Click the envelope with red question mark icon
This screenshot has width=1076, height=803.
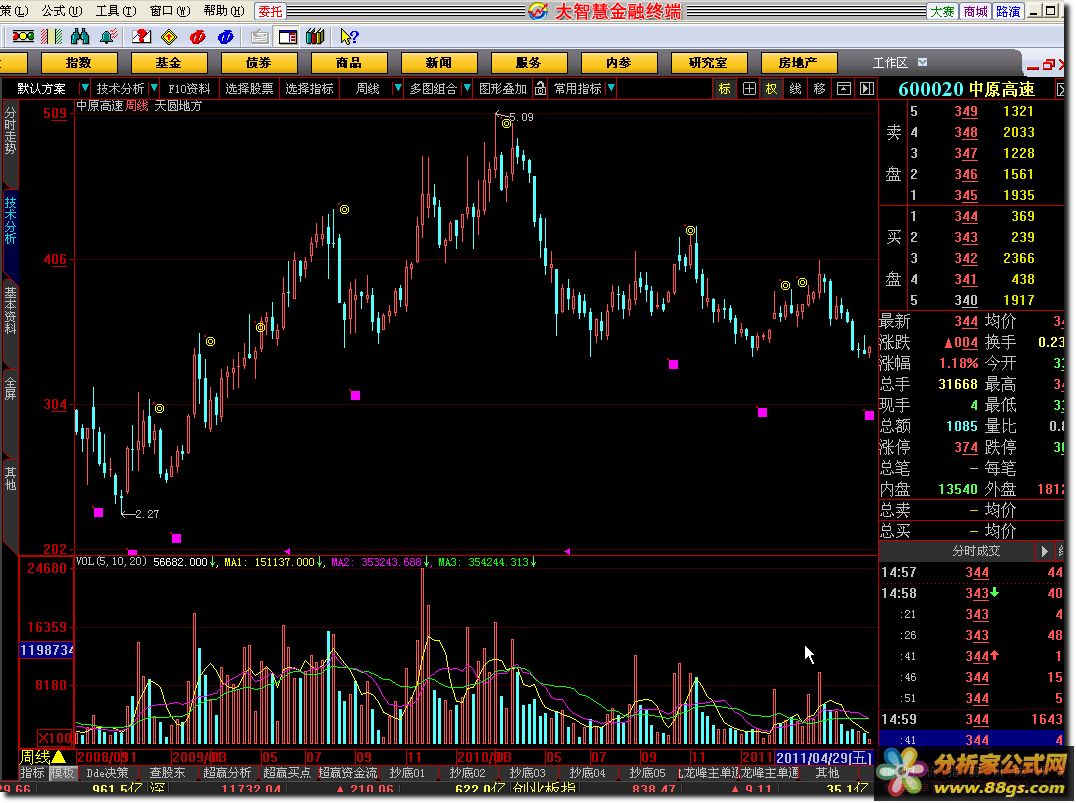[x=141, y=36]
